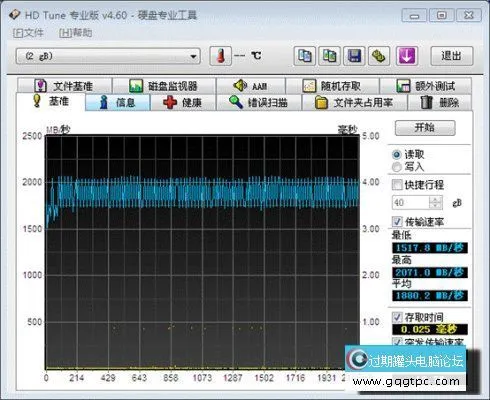
Task: Click the purple download arrow icon
Action: pyautogui.click(x=406, y=56)
